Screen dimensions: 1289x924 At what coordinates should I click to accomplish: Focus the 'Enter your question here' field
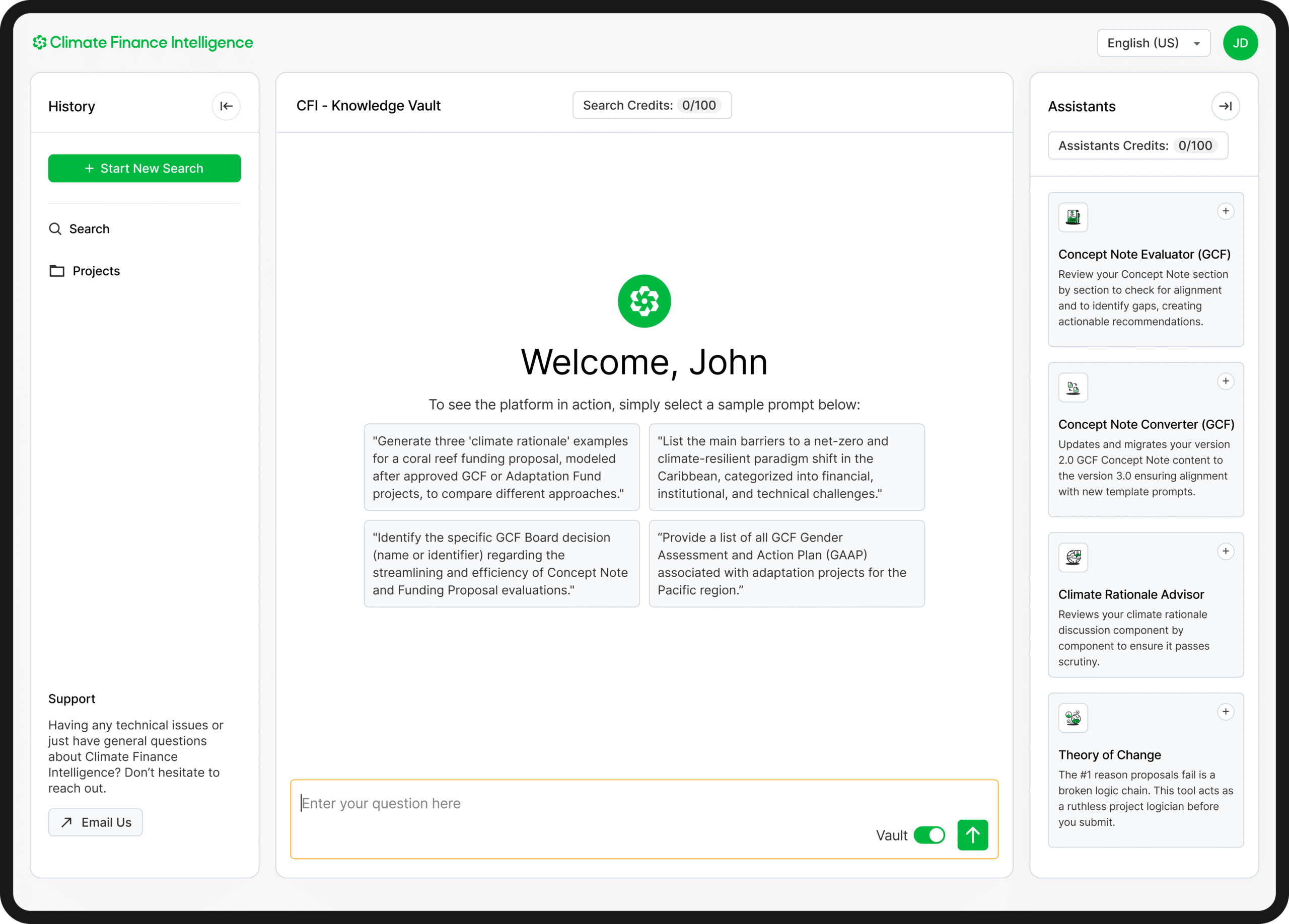point(568,803)
